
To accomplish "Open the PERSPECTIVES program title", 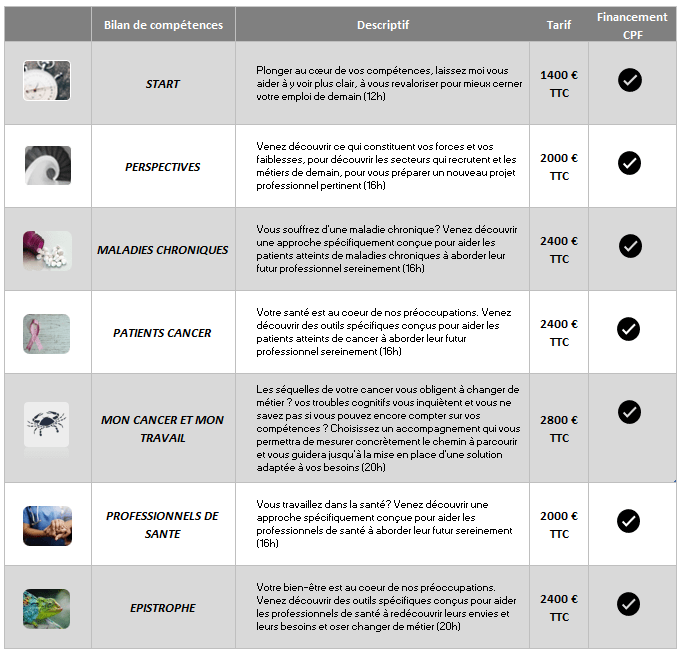I will pos(163,167).
